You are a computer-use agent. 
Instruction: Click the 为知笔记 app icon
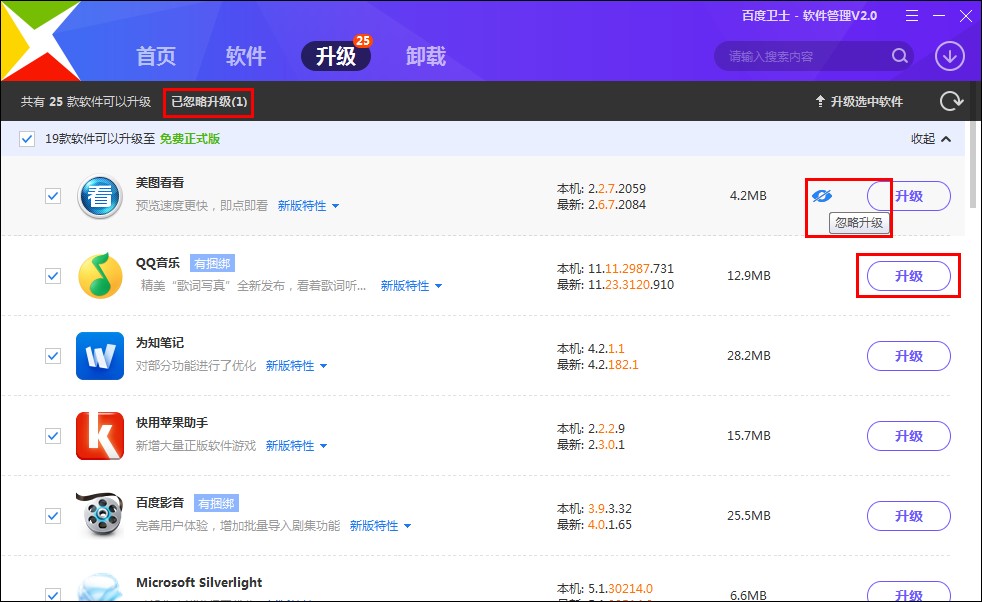click(100, 356)
